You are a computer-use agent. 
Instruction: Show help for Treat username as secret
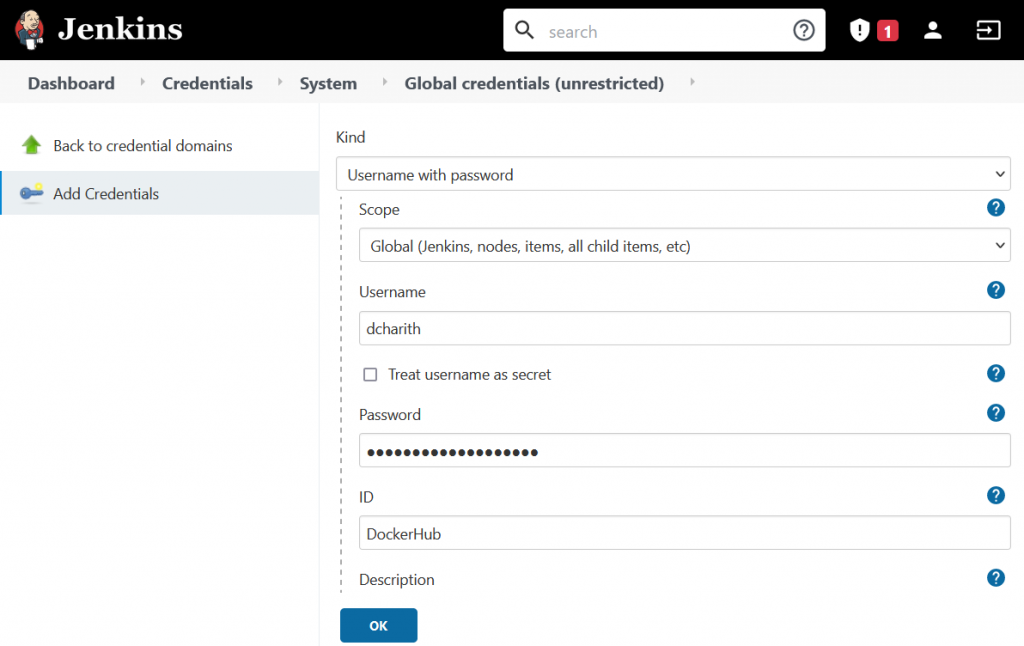[x=995, y=373]
